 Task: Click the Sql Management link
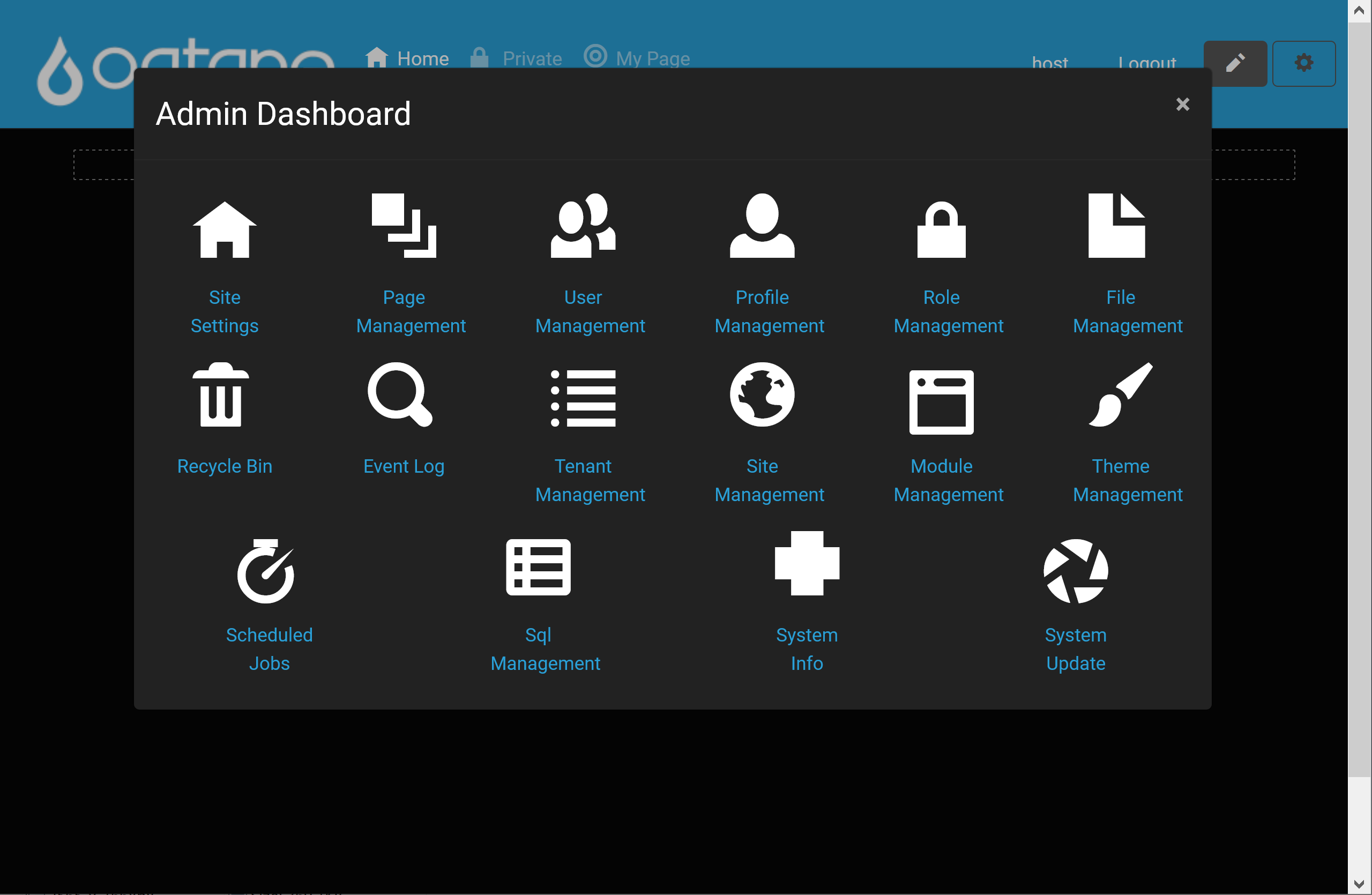click(x=545, y=649)
